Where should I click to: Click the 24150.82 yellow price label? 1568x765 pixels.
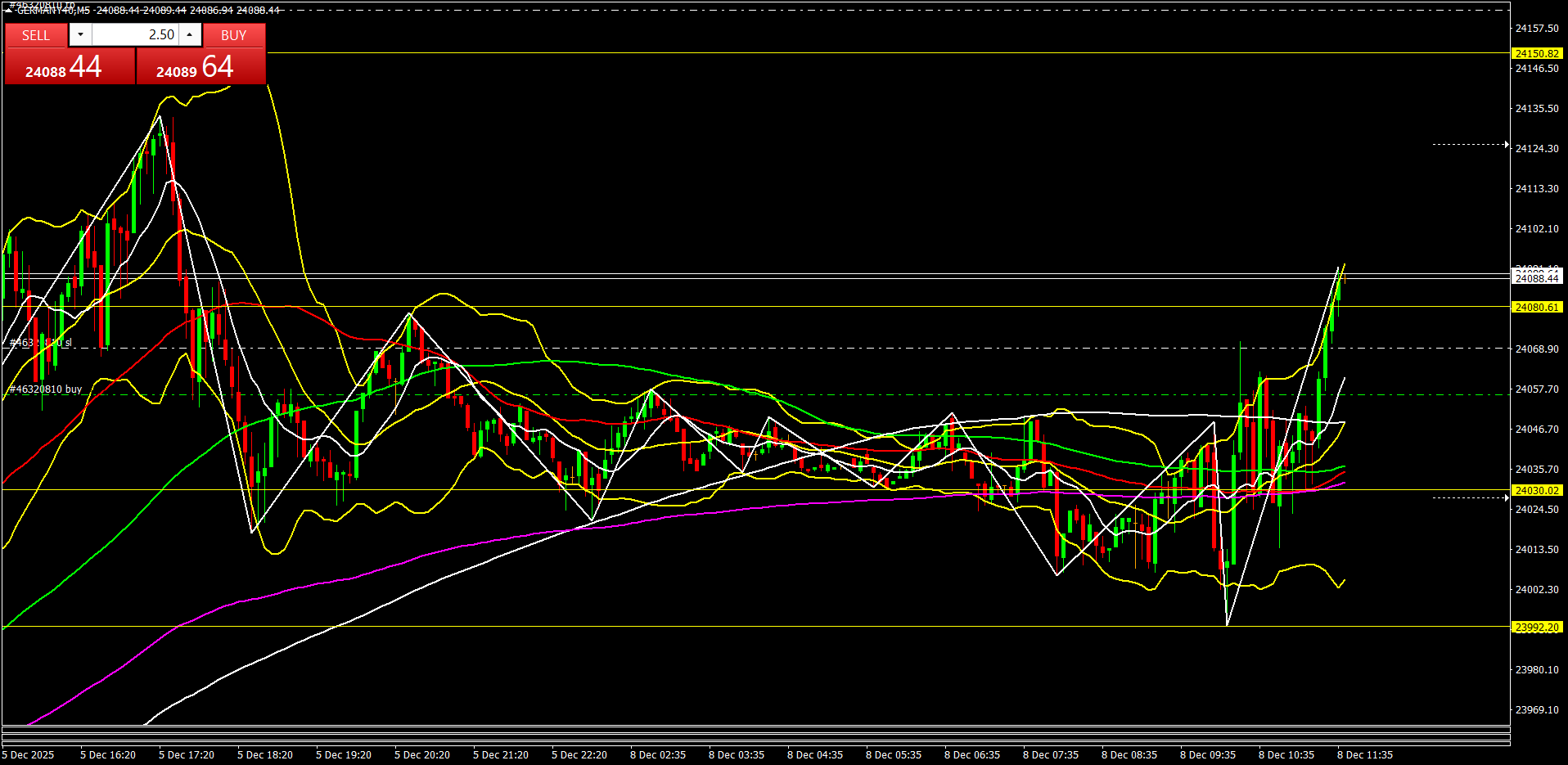1536,54
